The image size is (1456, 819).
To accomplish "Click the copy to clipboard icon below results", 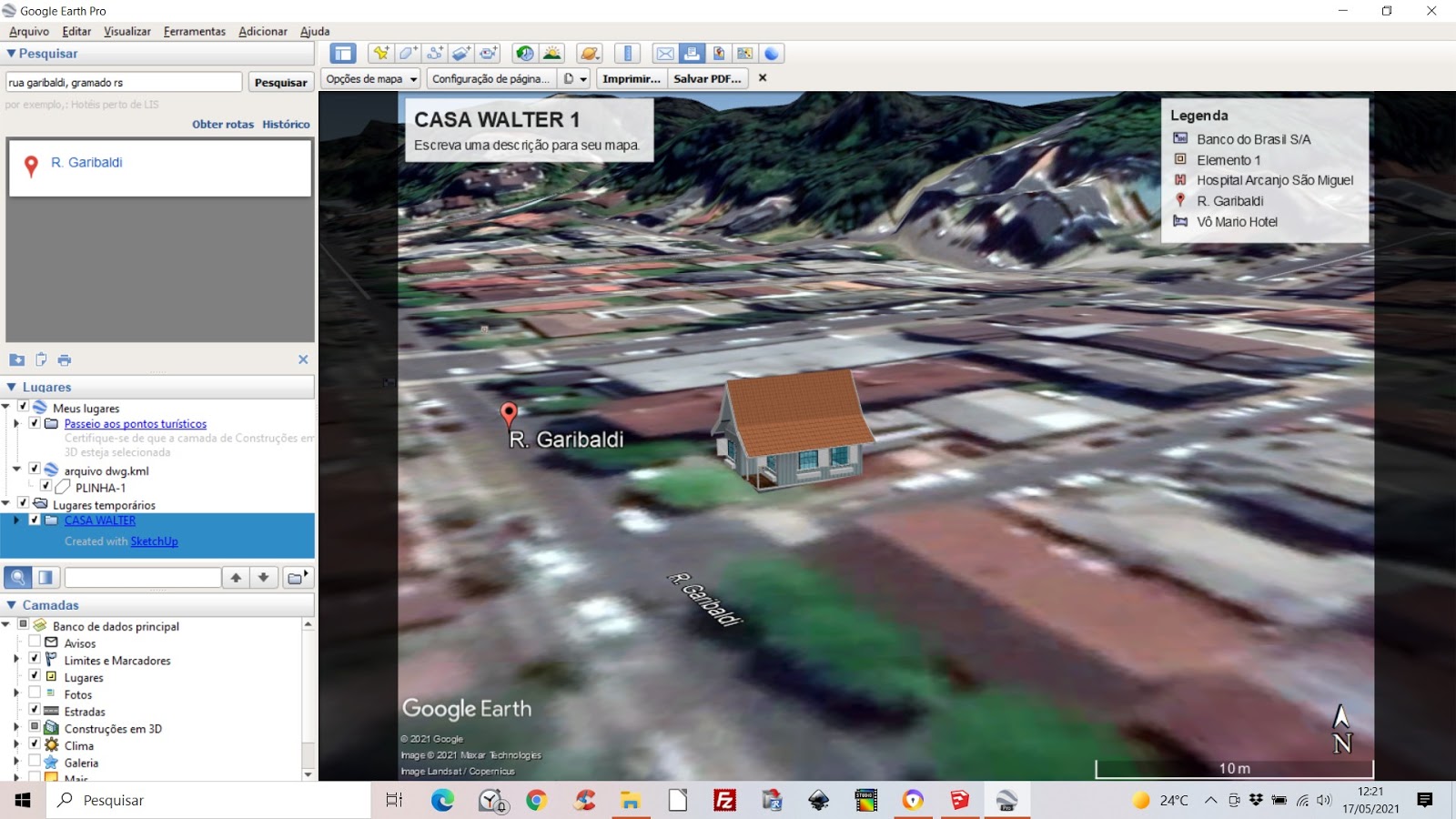I will click(41, 359).
